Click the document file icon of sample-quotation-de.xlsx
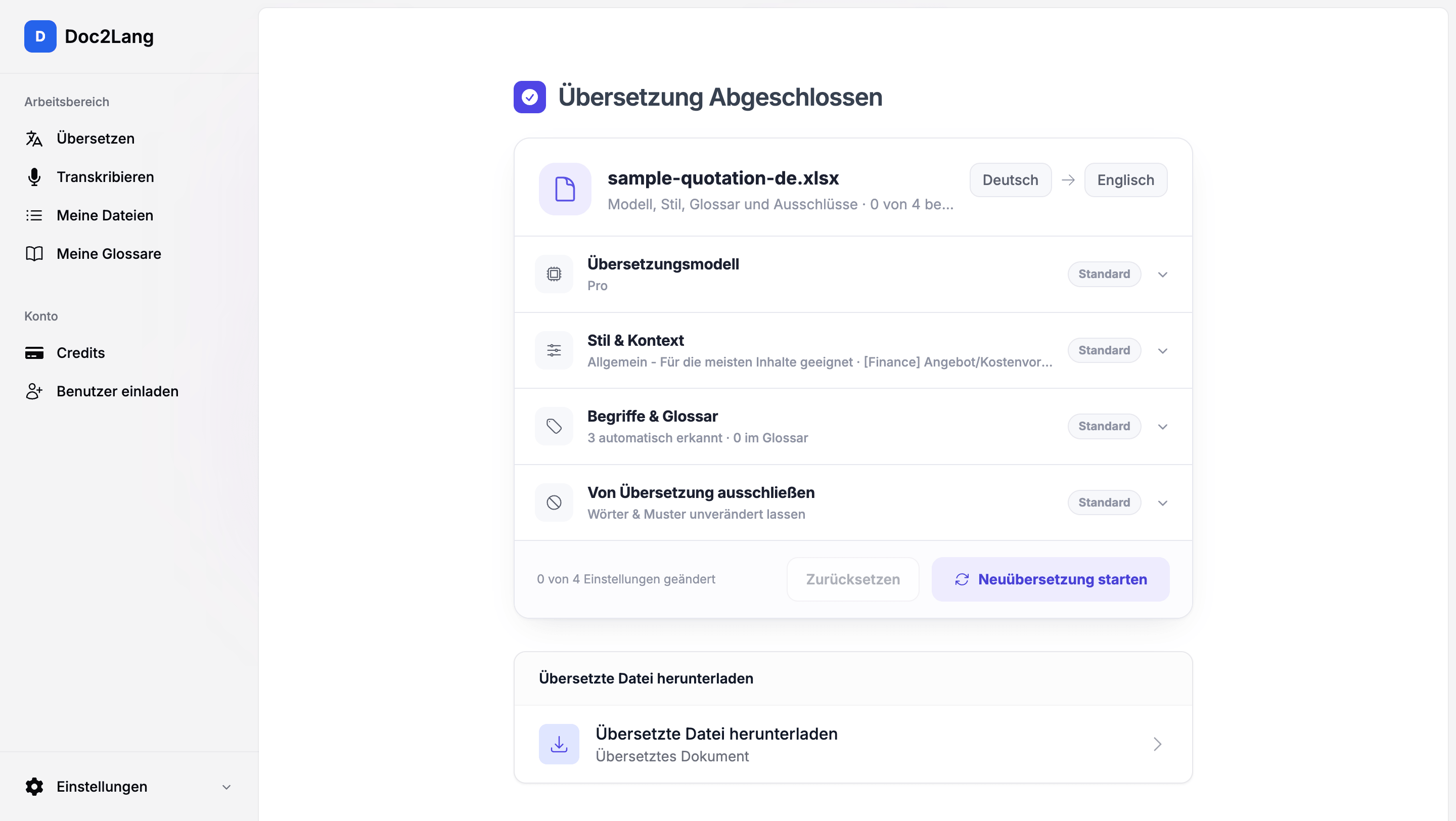The height and width of the screenshot is (821, 1456). pos(565,189)
